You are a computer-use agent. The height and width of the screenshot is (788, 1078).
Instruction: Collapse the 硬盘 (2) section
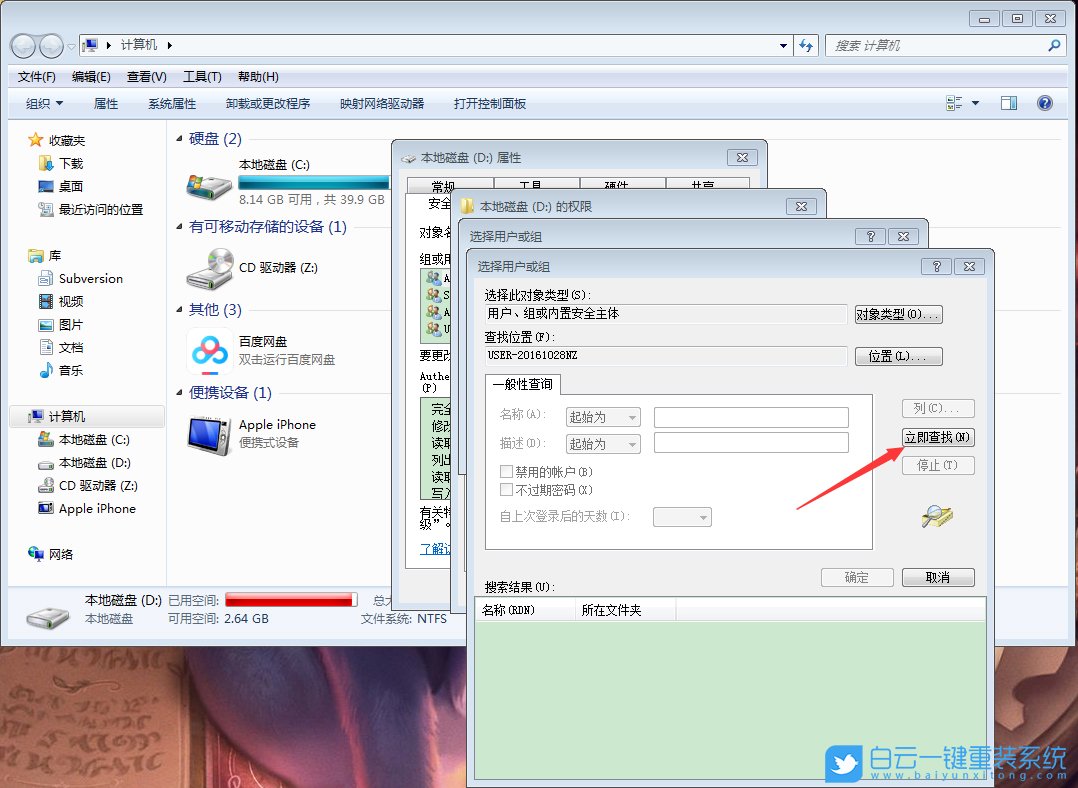tap(177, 139)
